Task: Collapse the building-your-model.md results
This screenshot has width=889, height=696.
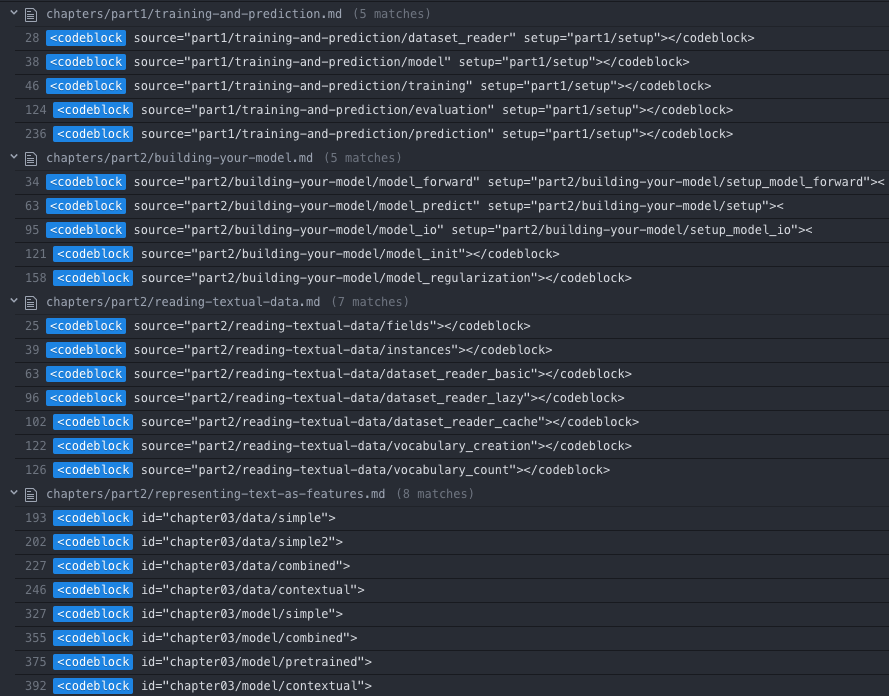Action: (x=14, y=158)
